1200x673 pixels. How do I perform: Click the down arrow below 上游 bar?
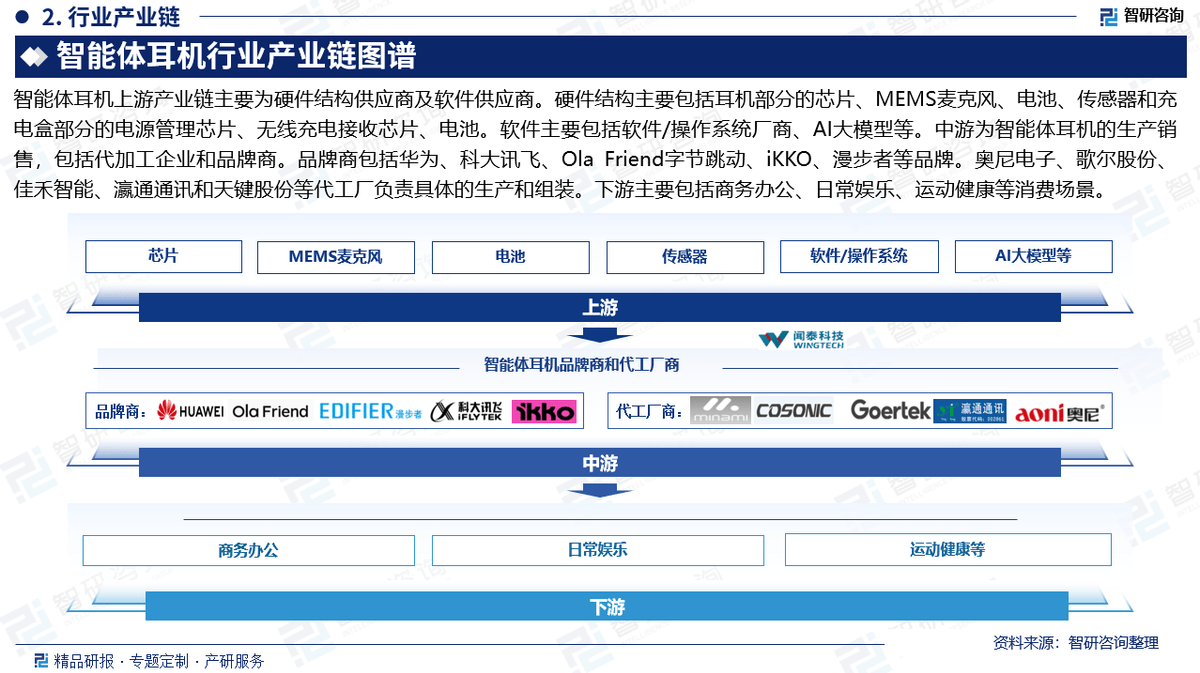599,334
